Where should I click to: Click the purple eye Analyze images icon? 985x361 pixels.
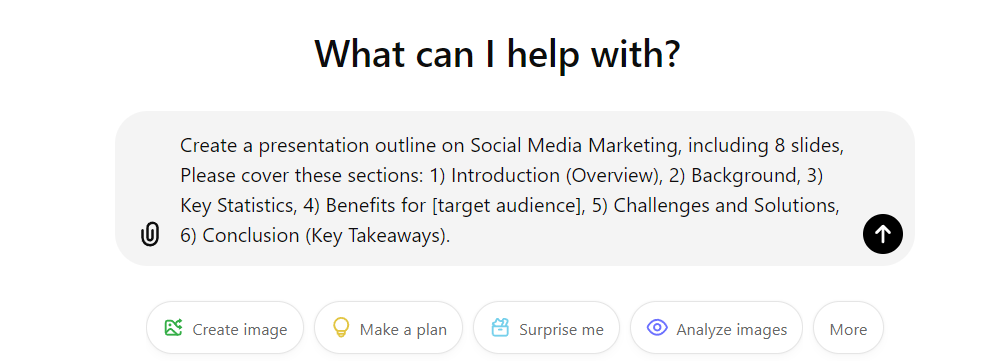(x=657, y=328)
